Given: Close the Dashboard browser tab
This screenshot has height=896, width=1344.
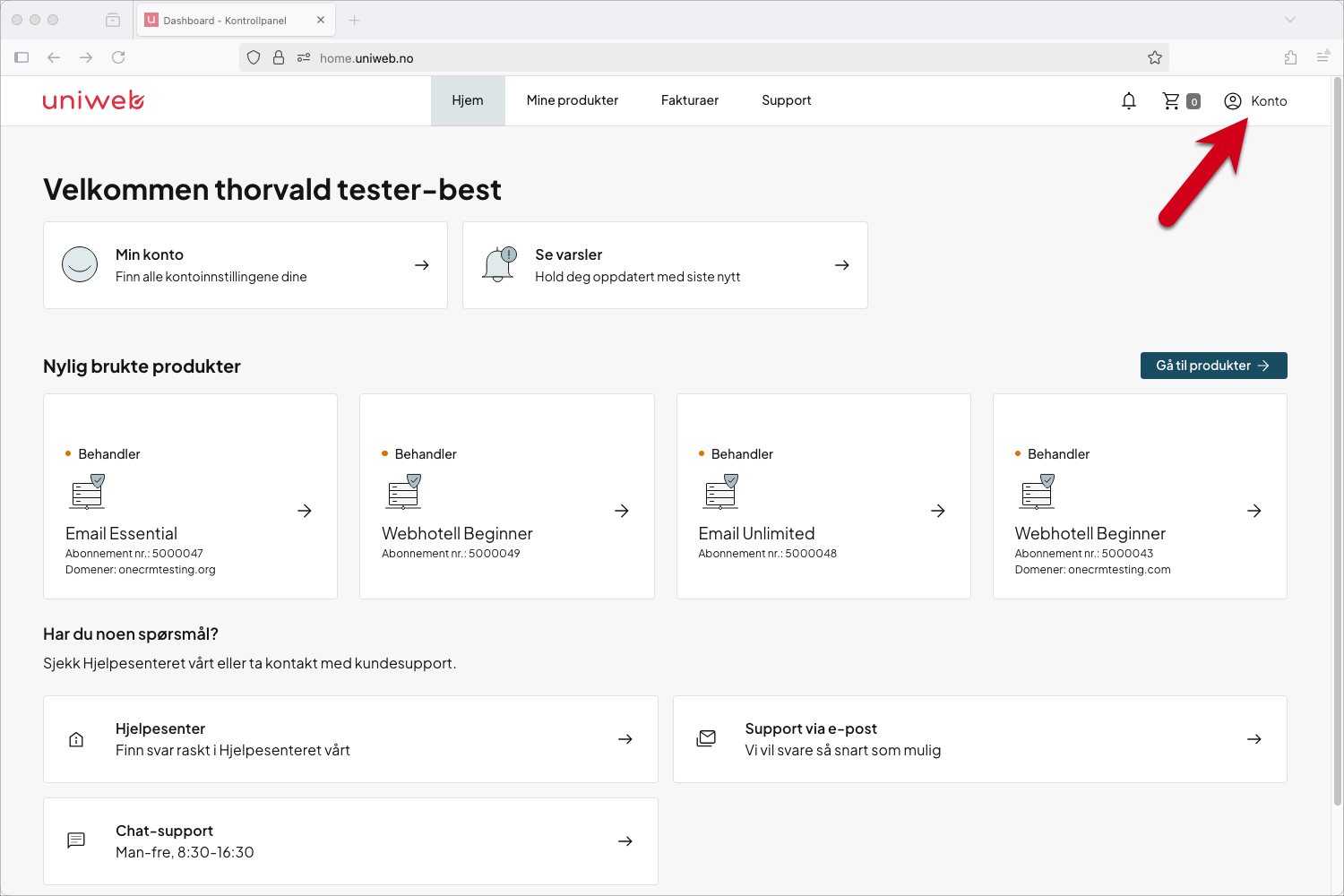Looking at the screenshot, I should pos(321,20).
